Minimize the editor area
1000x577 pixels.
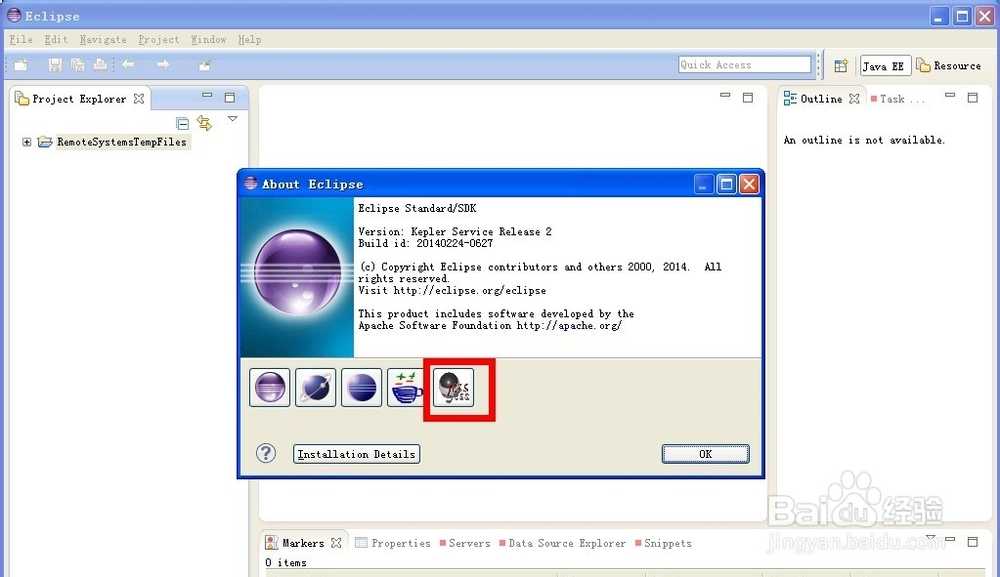tap(724, 96)
